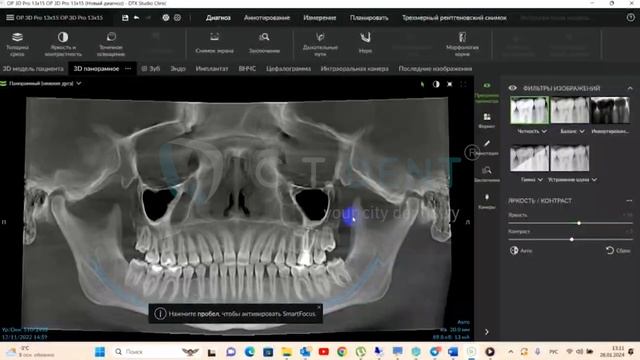This screenshot has height=360, width=640.
Task: Toggle the image filters eye icon
Action: pos(513,88)
